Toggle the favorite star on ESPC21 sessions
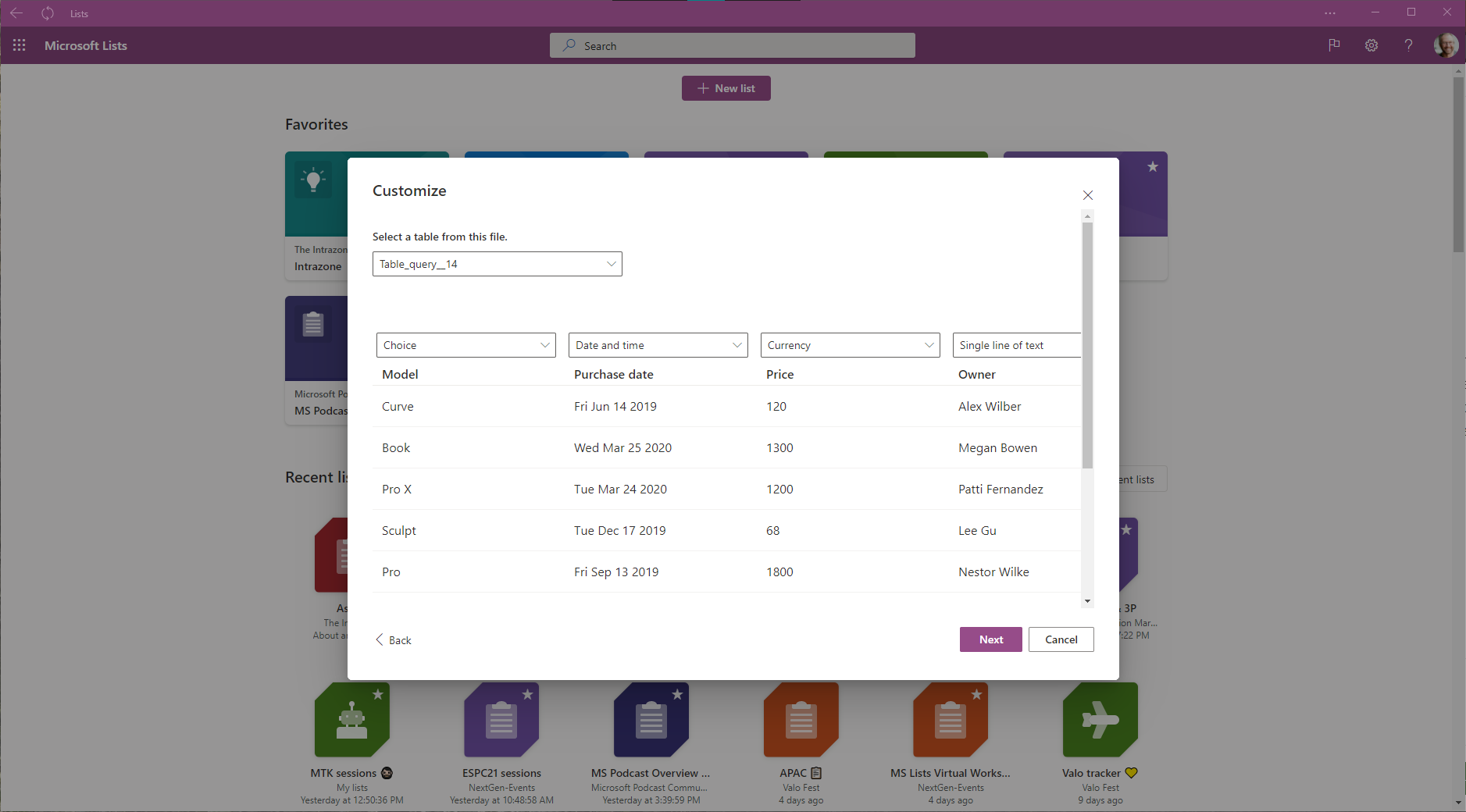This screenshot has height=812, width=1466. click(x=529, y=693)
